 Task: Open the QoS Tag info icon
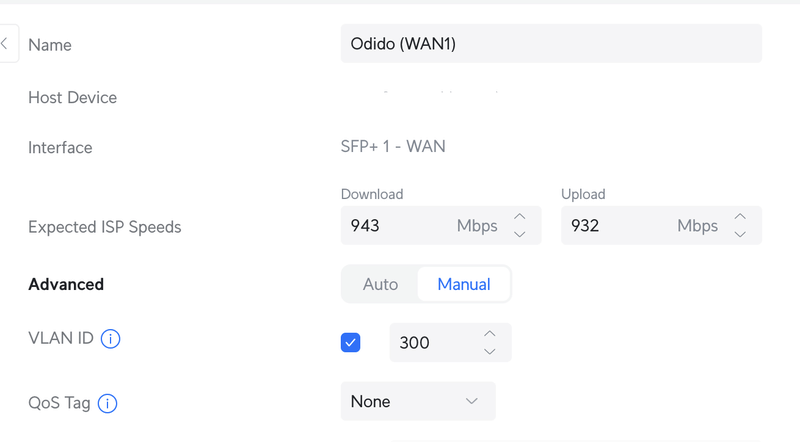pos(108,404)
